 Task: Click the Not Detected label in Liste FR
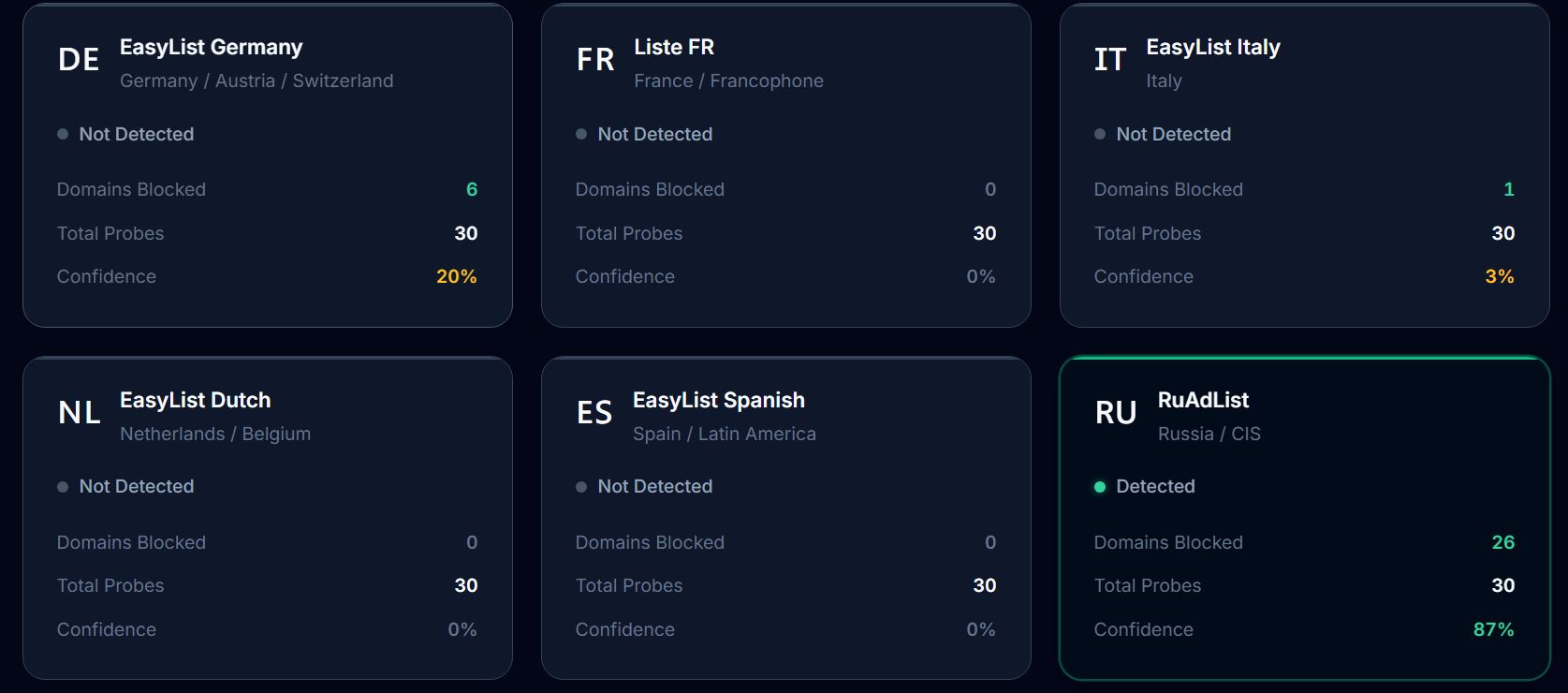coord(655,134)
